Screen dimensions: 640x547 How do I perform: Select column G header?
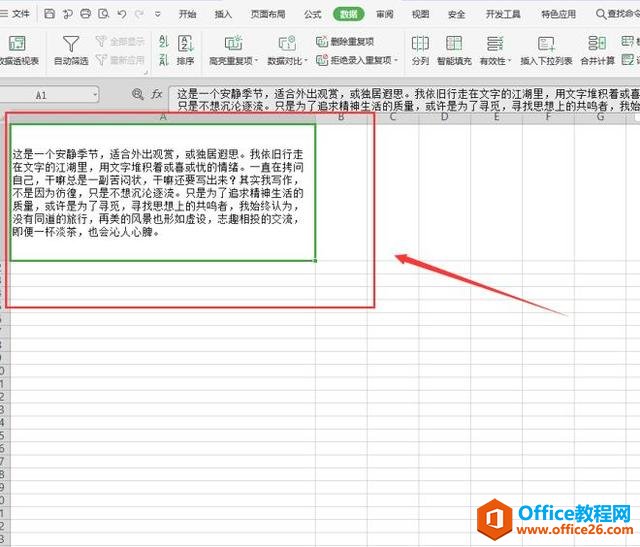tap(600, 117)
